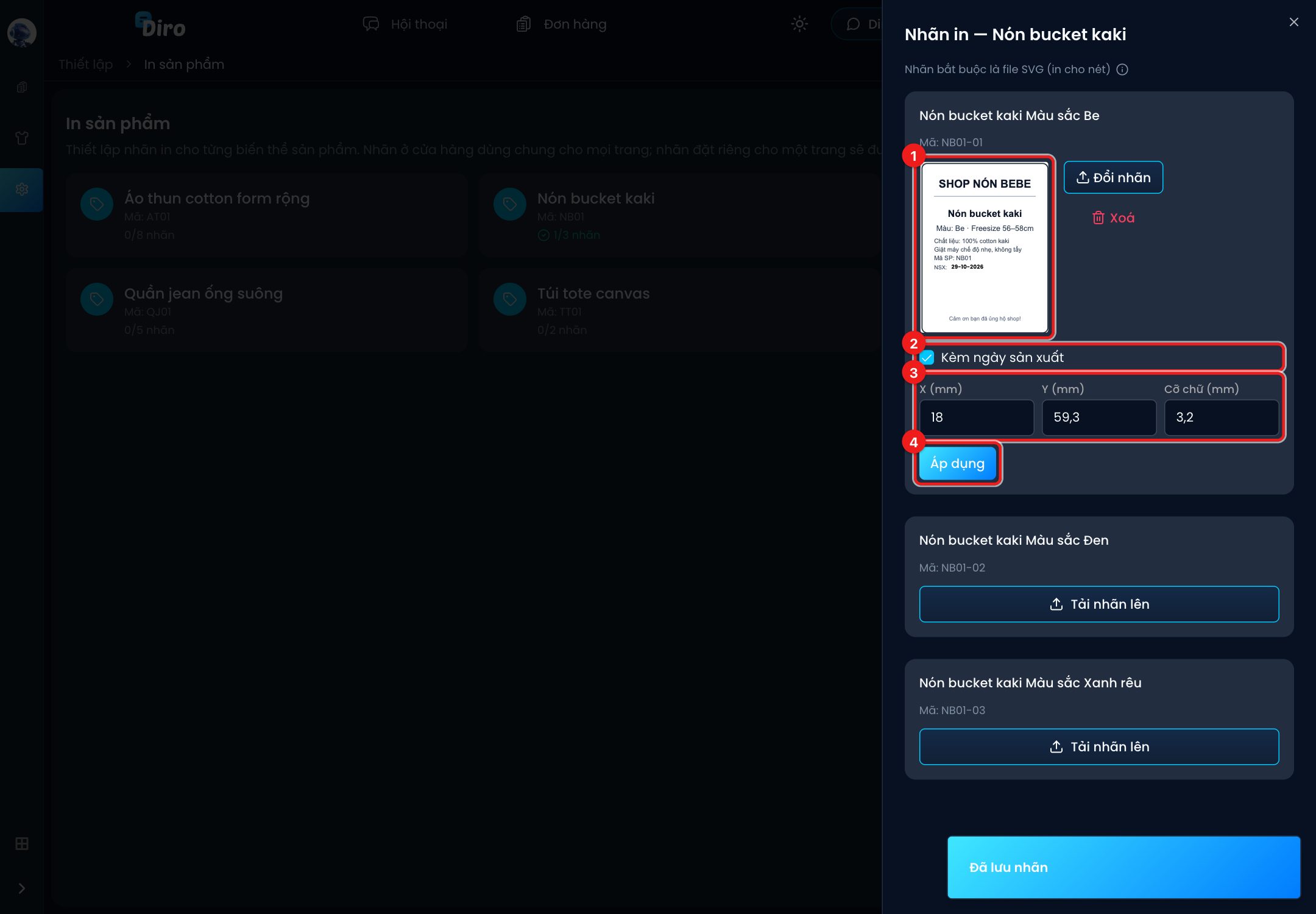The image size is (1316, 914).
Task: Click the info icon beside SVG note
Action: 1122,69
